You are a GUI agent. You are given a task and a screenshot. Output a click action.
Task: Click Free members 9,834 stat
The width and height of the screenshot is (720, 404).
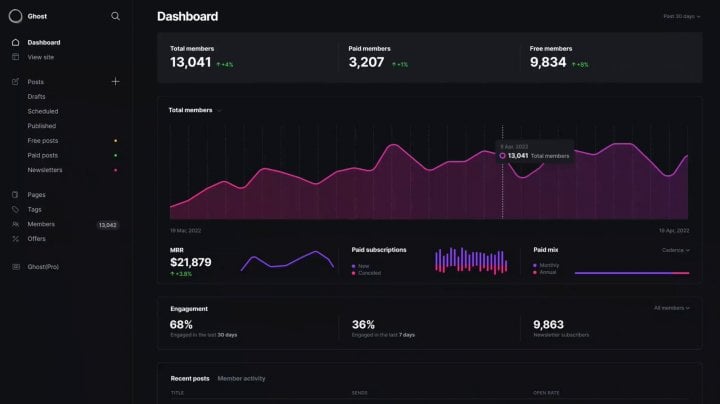coord(548,62)
